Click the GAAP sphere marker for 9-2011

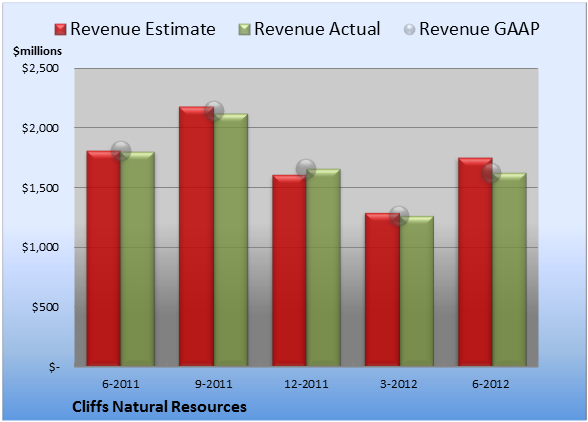214,111
